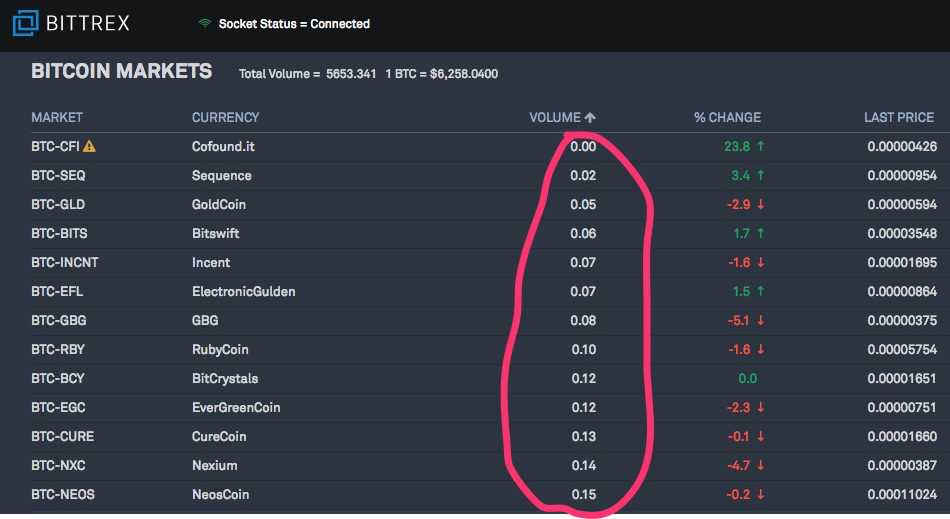Click last price 0.00000426
950x519 pixels.
pyautogui.click(x=902, y=146)
